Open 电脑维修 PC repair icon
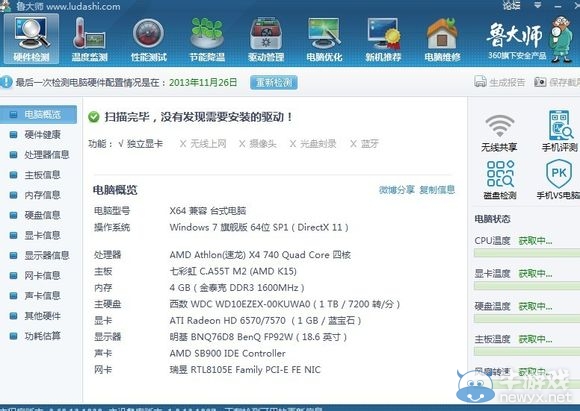The height and width of the screenshot is (411, 580). pos(442,39)
